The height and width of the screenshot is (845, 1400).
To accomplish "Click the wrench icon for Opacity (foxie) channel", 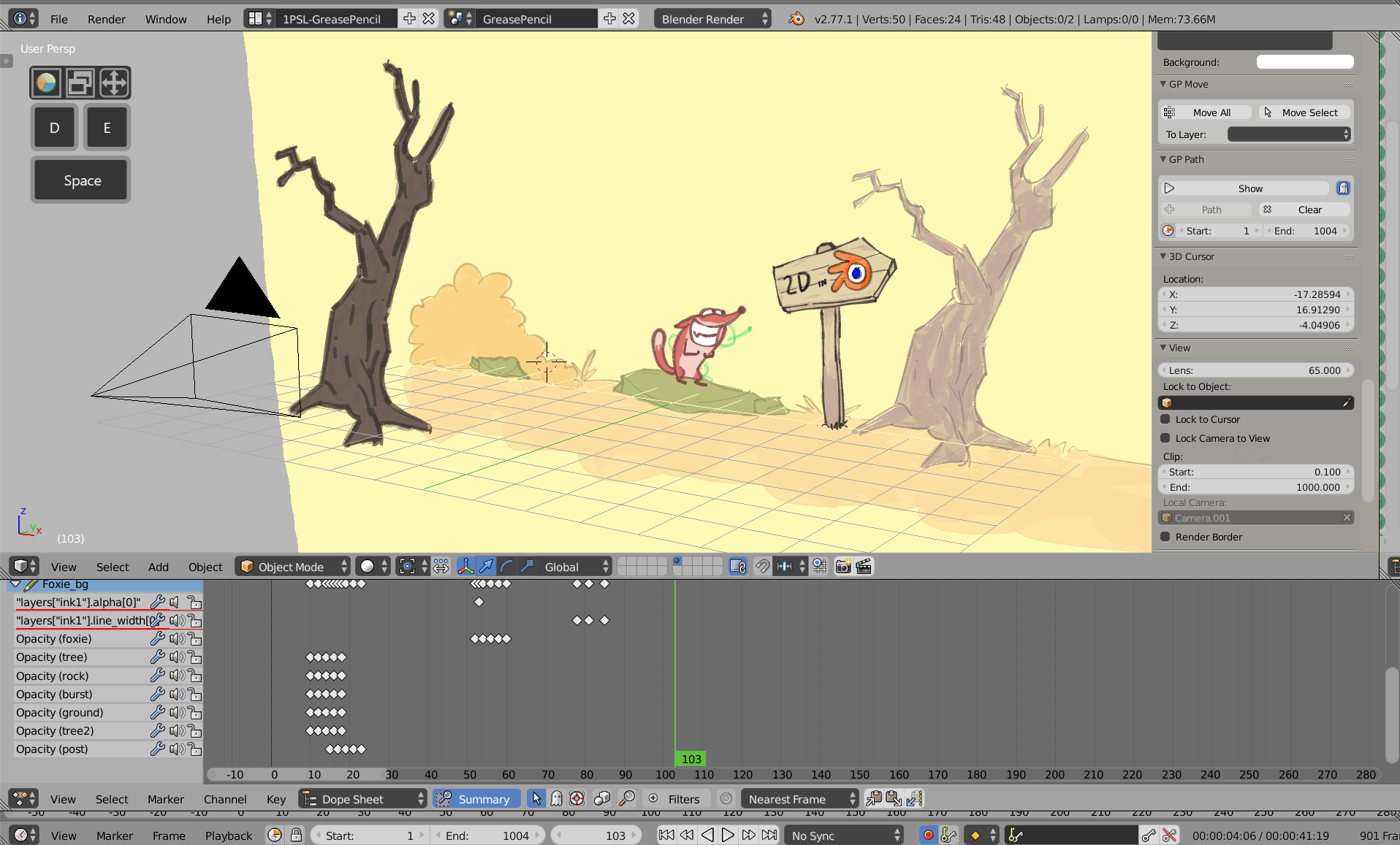I will coord(157,638).
